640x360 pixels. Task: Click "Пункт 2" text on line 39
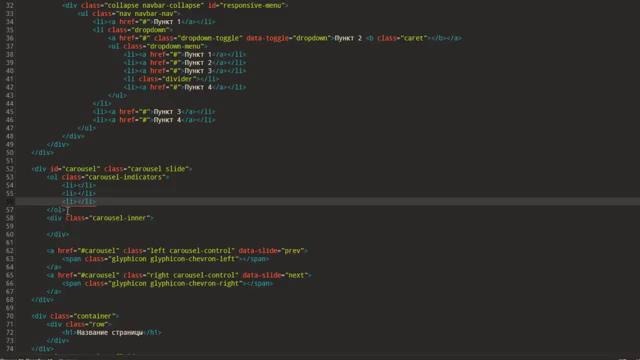click(198, 62)
